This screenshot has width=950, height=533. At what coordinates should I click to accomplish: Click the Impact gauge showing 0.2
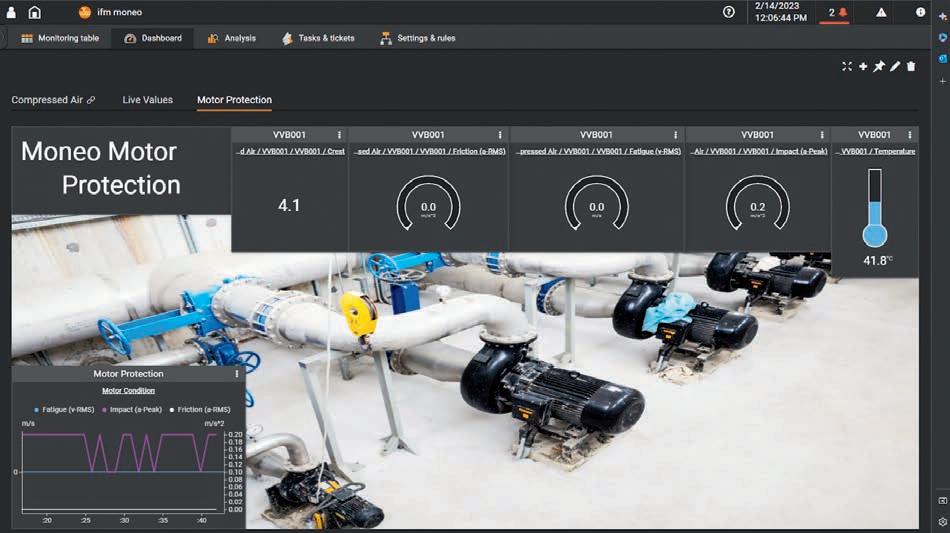757,204
